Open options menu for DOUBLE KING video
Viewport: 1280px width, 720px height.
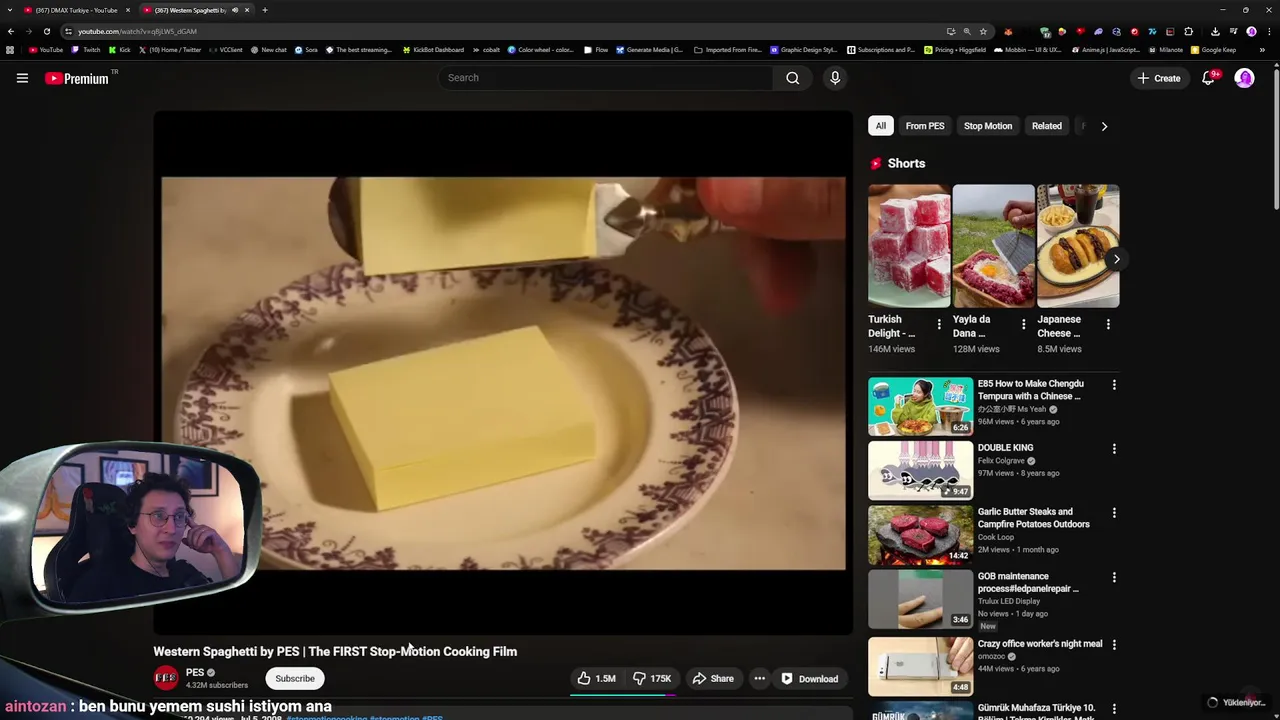(x=1114, y=448)
